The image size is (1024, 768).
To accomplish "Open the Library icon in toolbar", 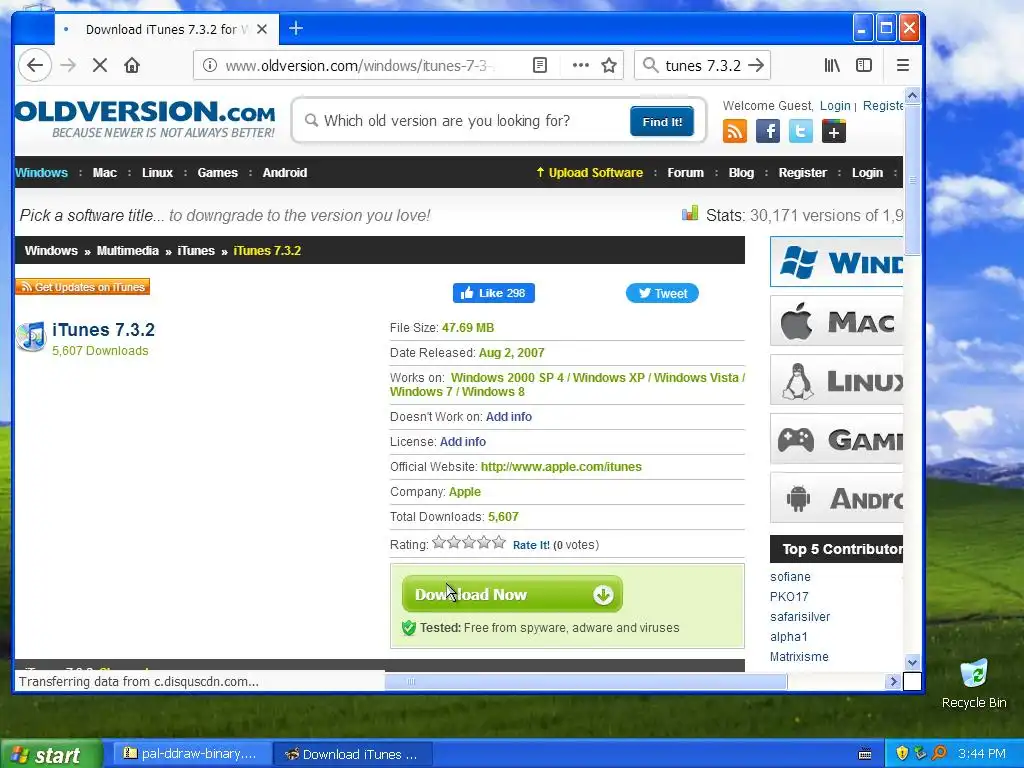I will (x=832, y=65).
